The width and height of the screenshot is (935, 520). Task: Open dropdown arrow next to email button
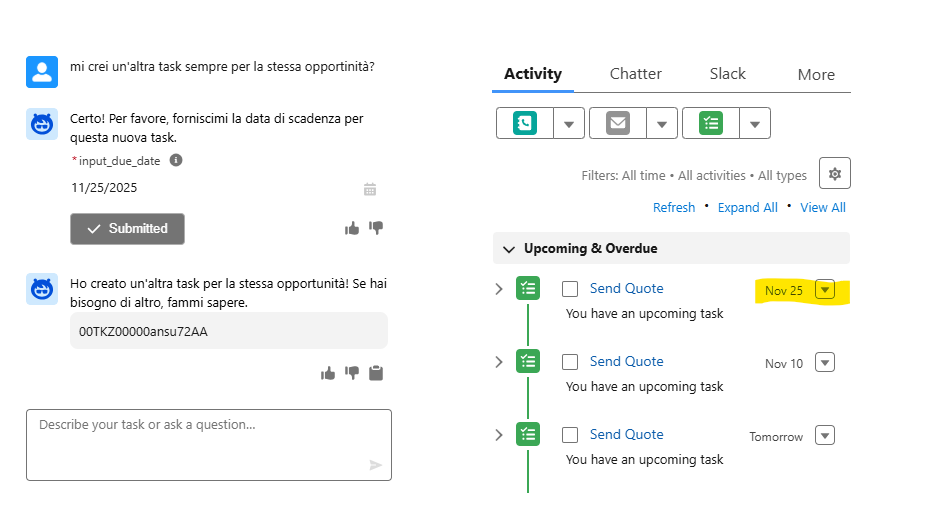[662, 124]
